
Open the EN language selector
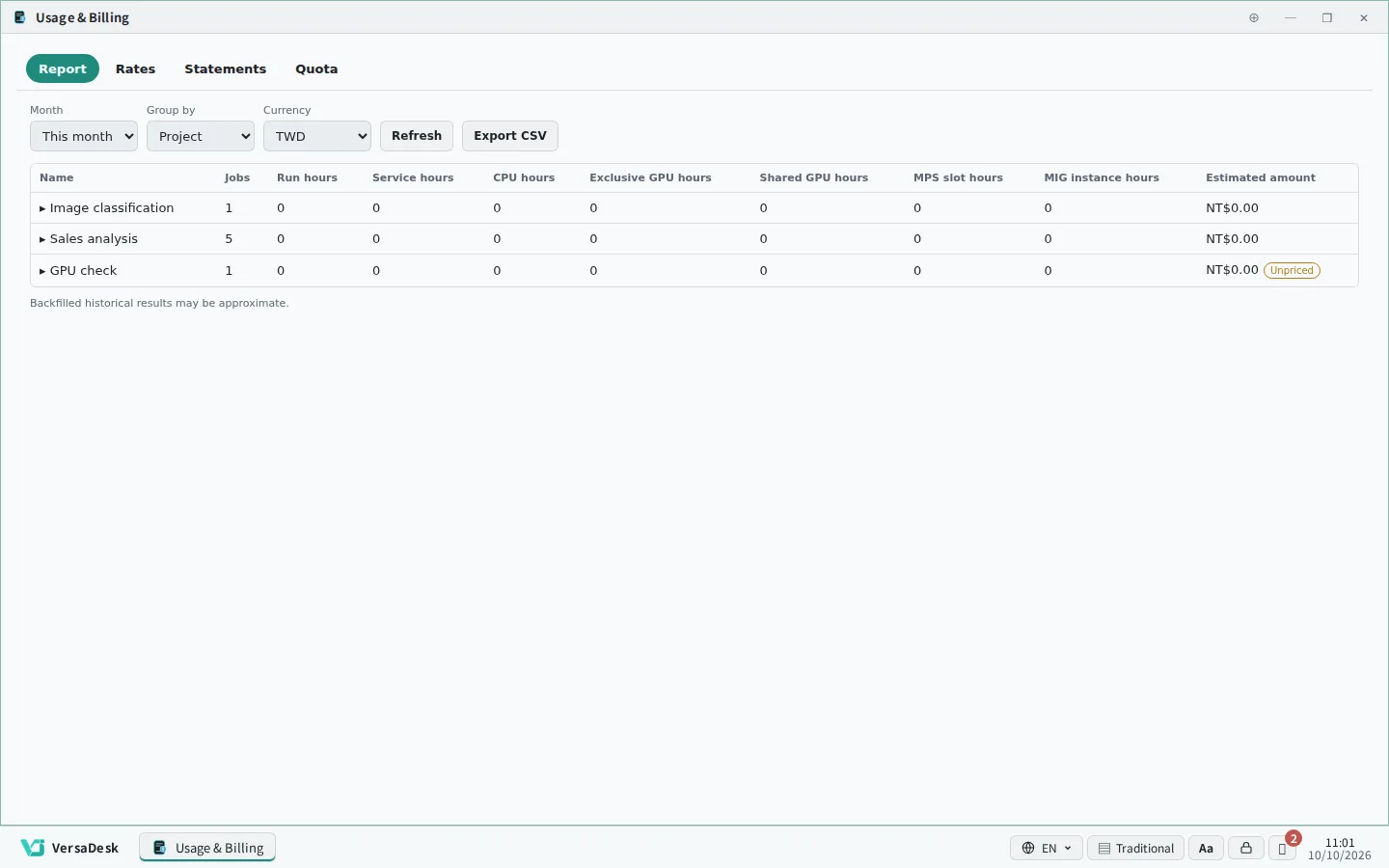coord(1047,848)
